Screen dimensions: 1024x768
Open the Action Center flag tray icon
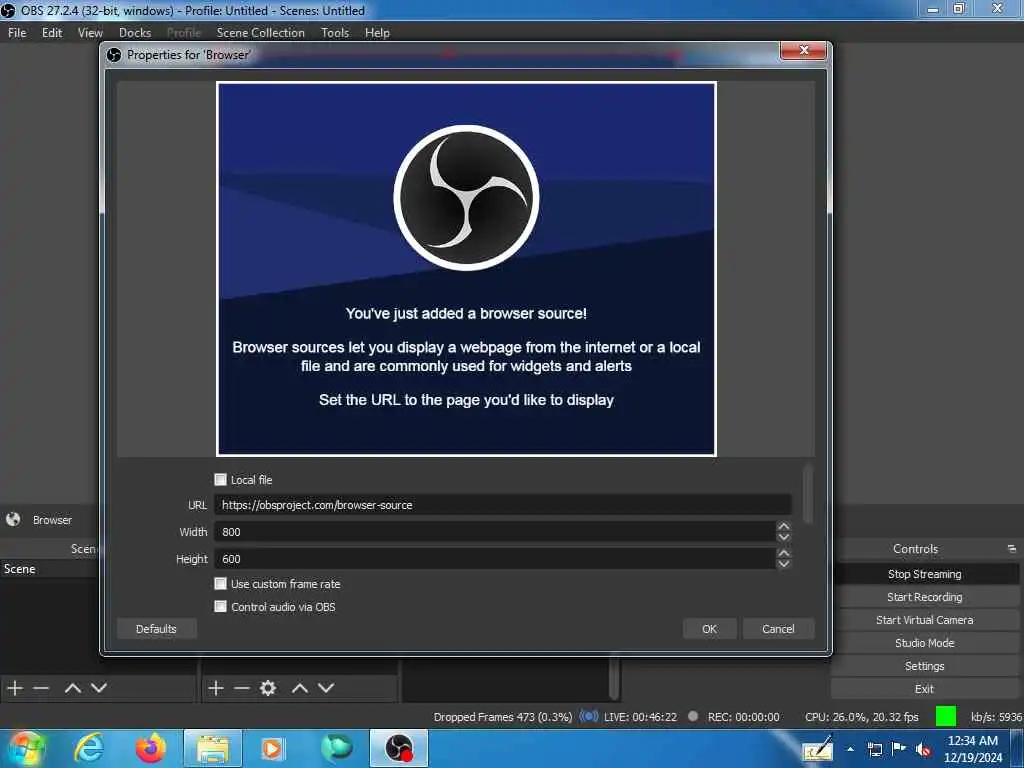pos(899,749)
